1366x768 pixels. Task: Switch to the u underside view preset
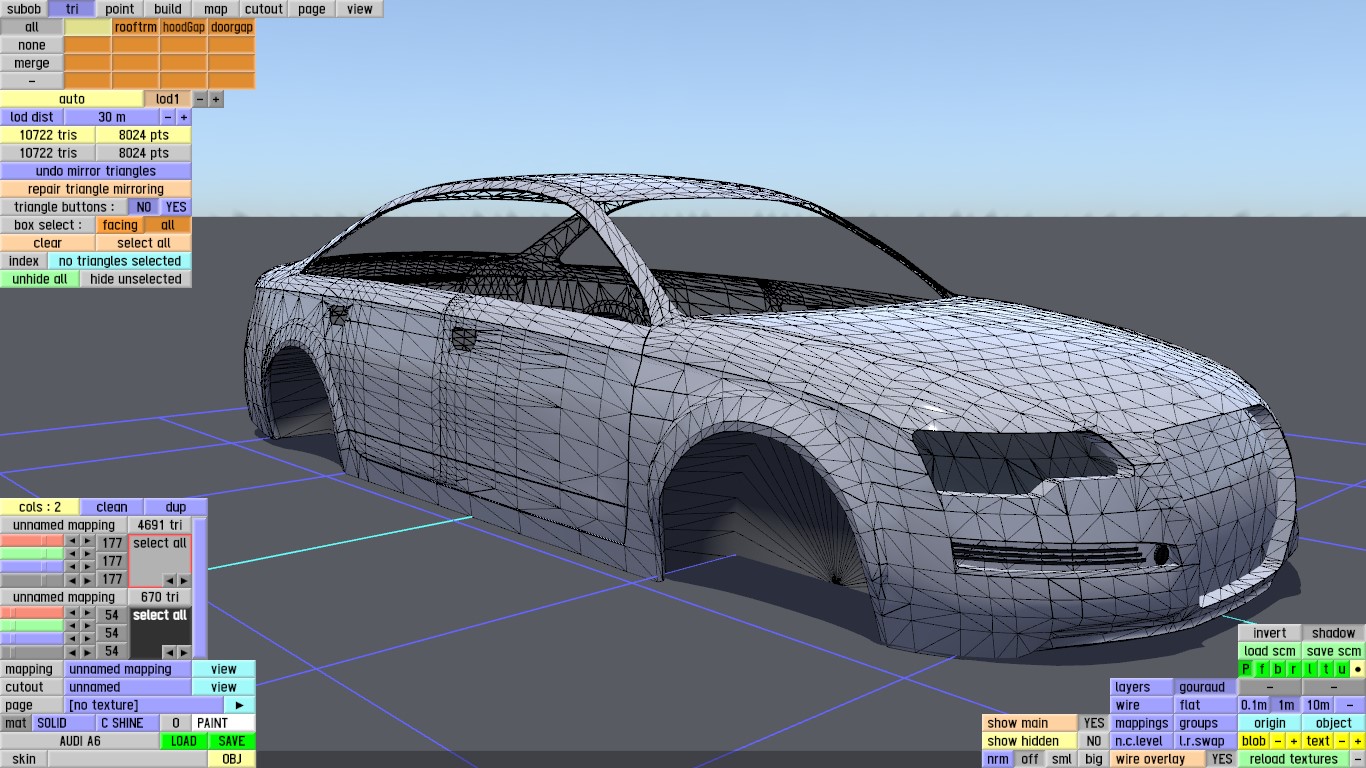(1342, 669)
